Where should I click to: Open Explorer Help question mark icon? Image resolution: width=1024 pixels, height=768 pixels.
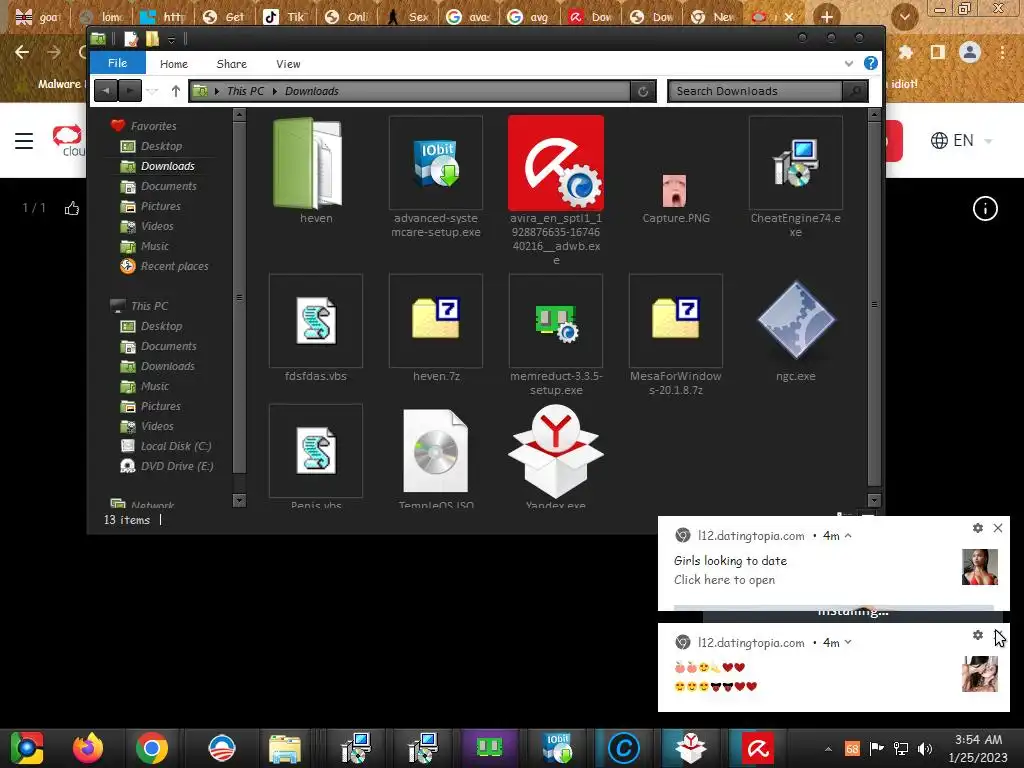[x=871, y=63]
